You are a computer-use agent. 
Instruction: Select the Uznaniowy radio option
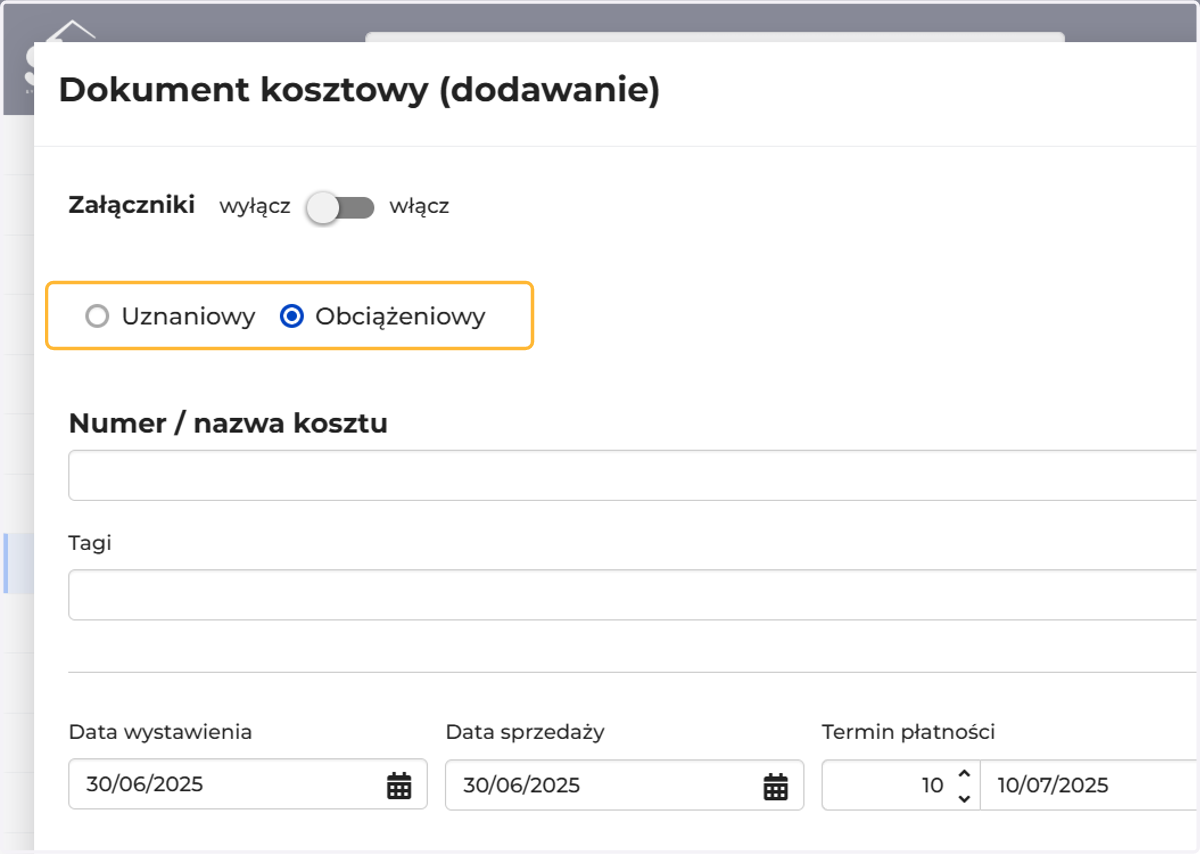pyautogui.click(x=97, y=317)
